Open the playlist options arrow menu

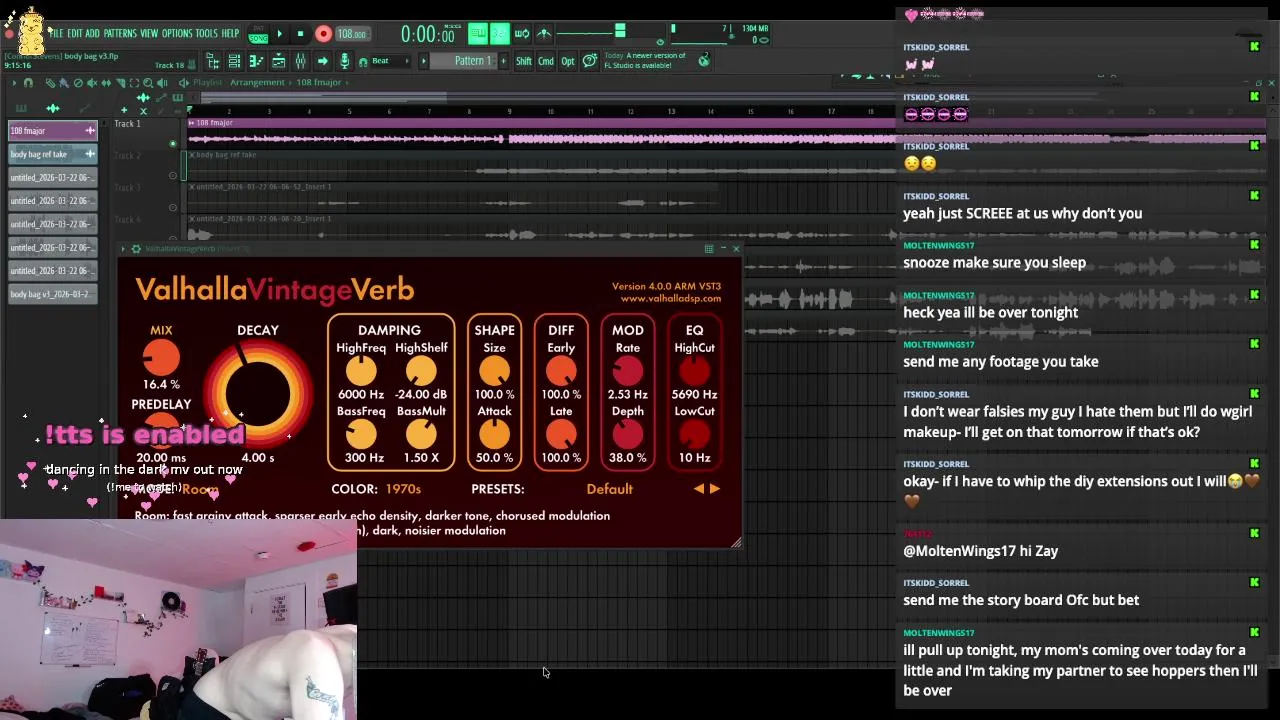click(13, 83)
